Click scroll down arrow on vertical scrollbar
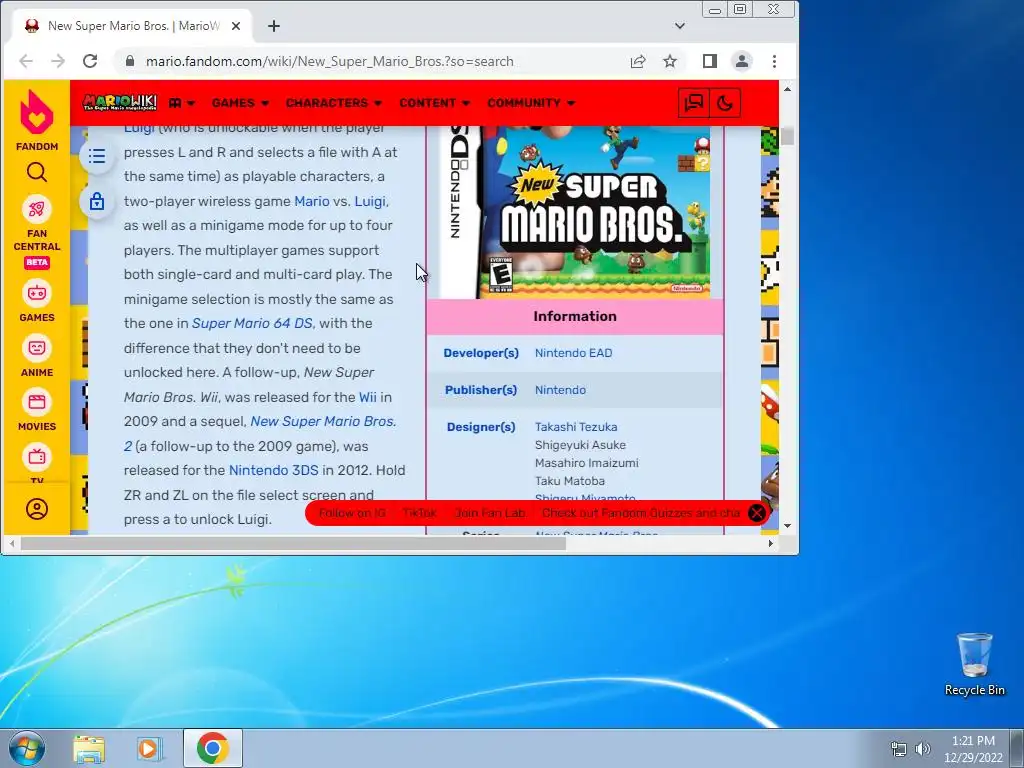Image resolution: width=1024 pixels, height=768 pixels. 787,526
